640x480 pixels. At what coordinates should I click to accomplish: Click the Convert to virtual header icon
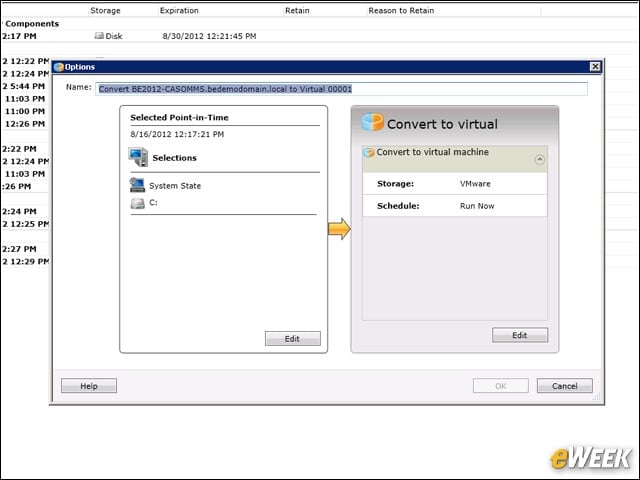click(372, 122)
